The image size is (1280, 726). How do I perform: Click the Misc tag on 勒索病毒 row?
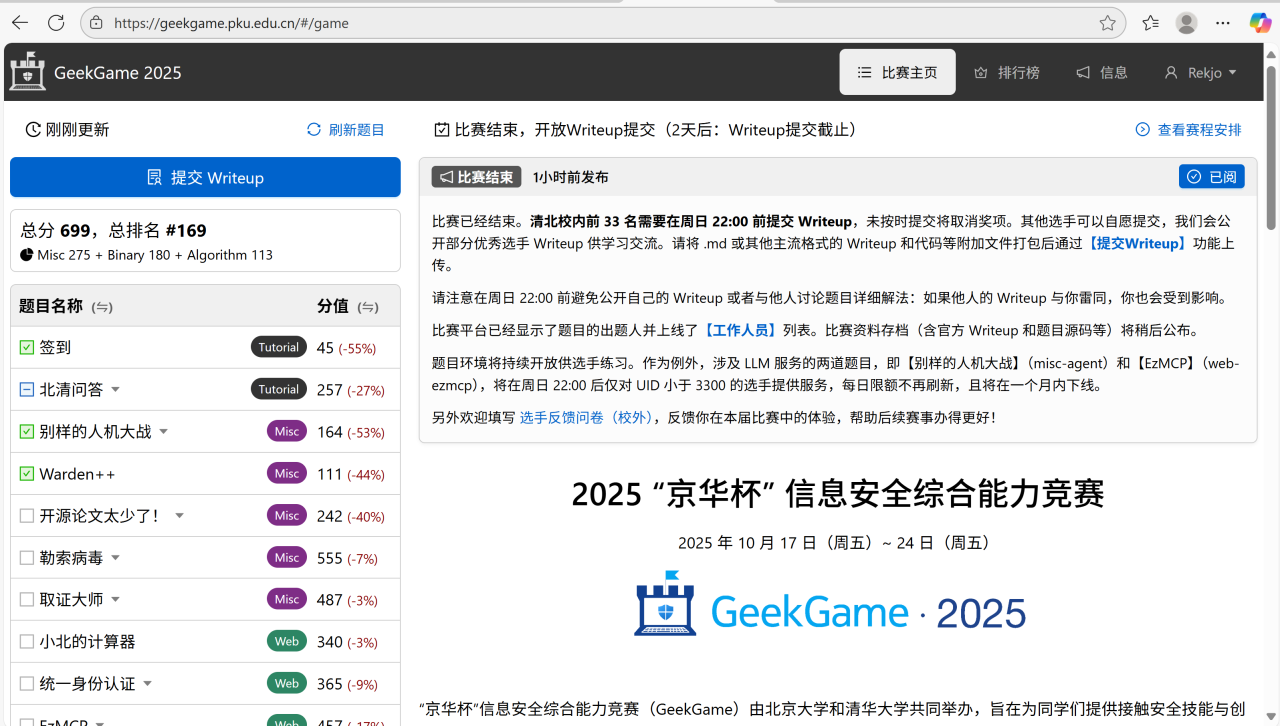point(287,557)
